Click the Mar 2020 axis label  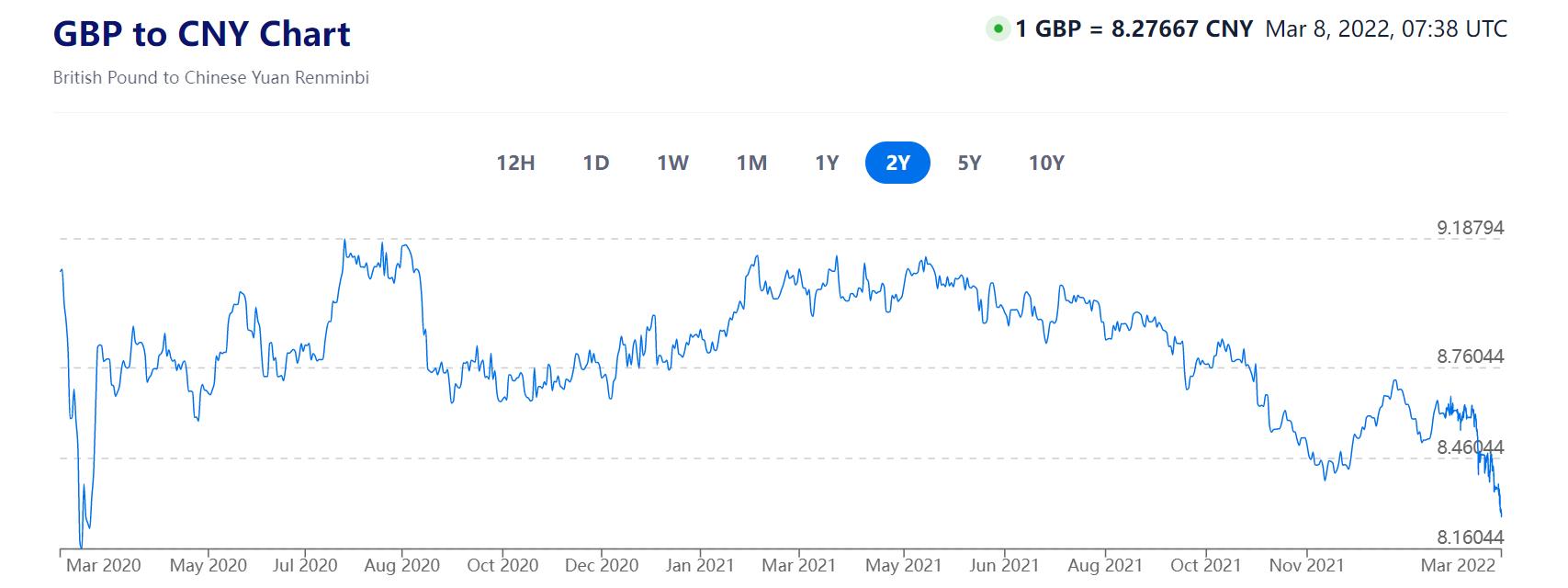tap(104, 566)
